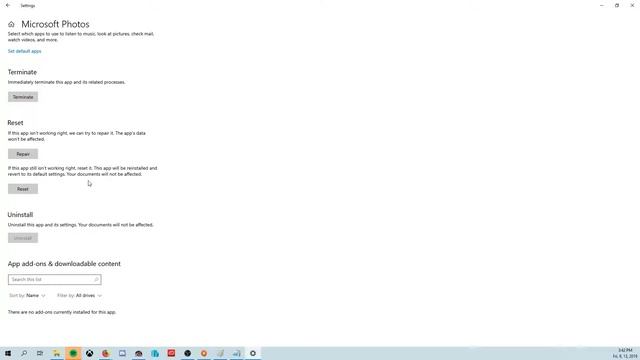Open the red taskbar app icon
Image resolution: width=640 pixels, height=360 pixels.
click(x=171, y=353)
